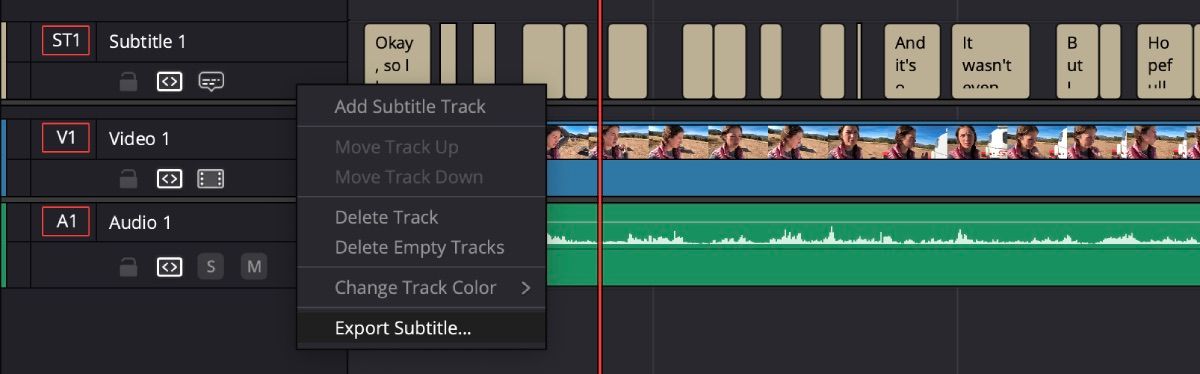Click the red playhead line in the timeline
The image size is (1200, 374).
coord(600,187)
